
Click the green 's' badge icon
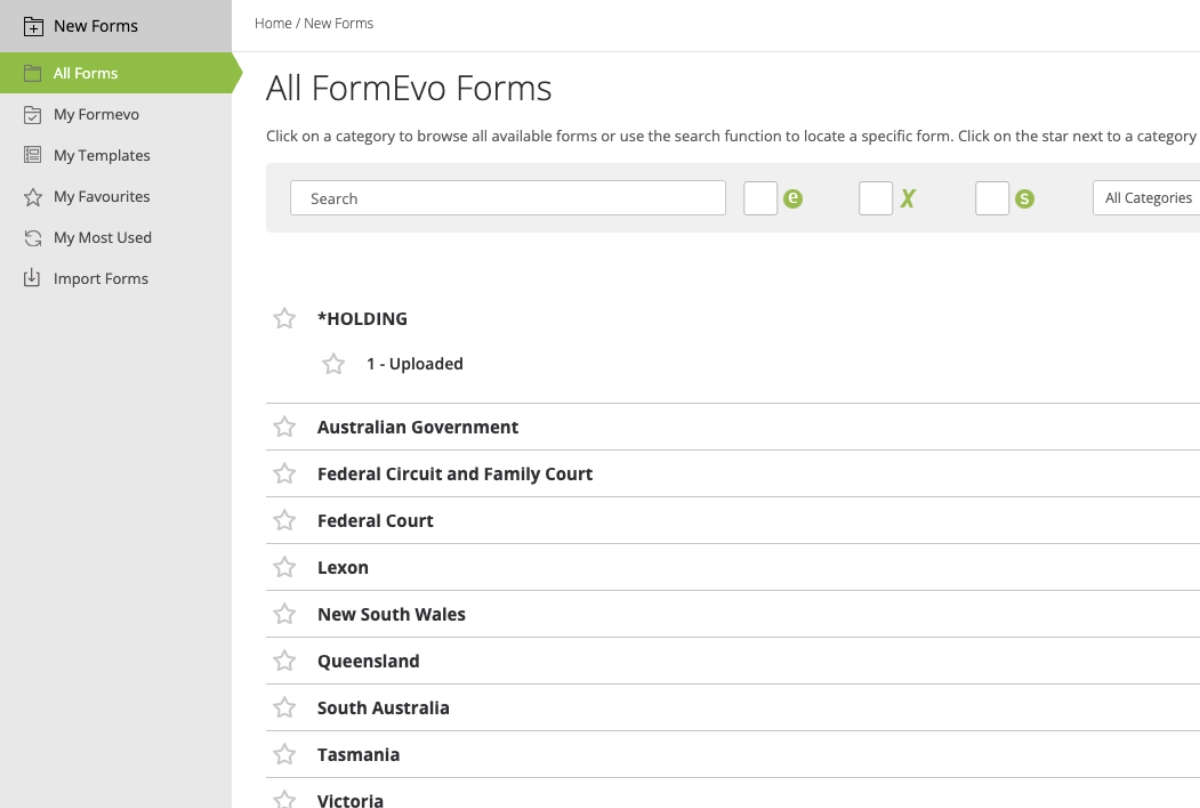point(1024,199)
